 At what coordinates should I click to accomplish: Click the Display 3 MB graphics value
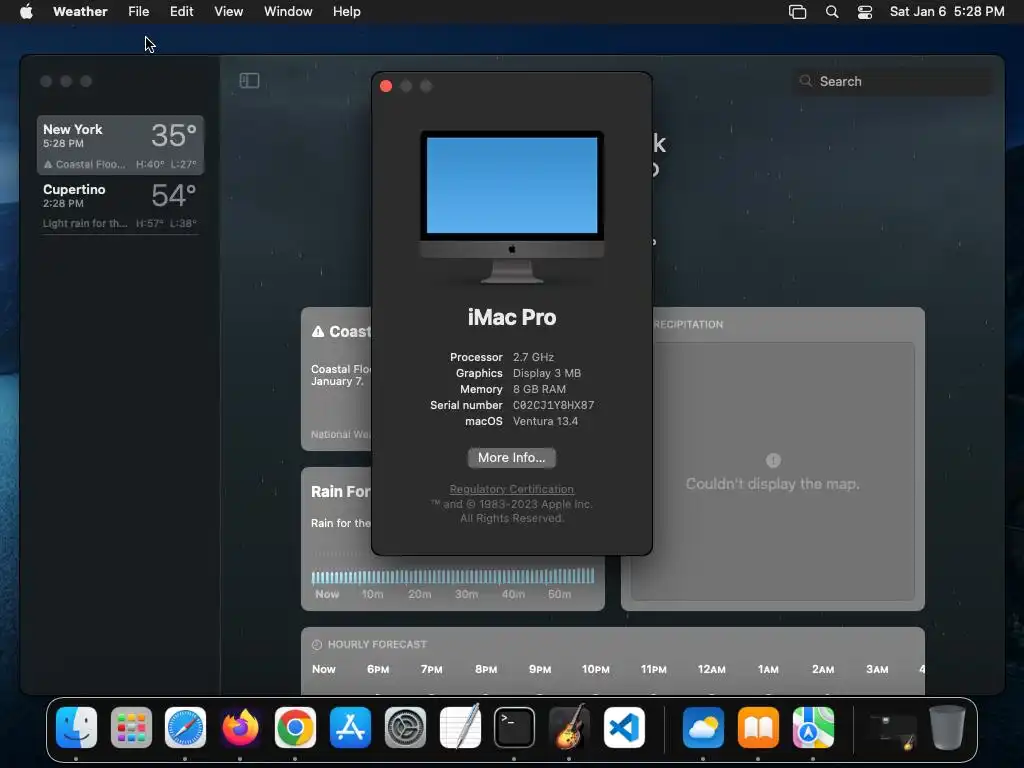coord(547,373)
